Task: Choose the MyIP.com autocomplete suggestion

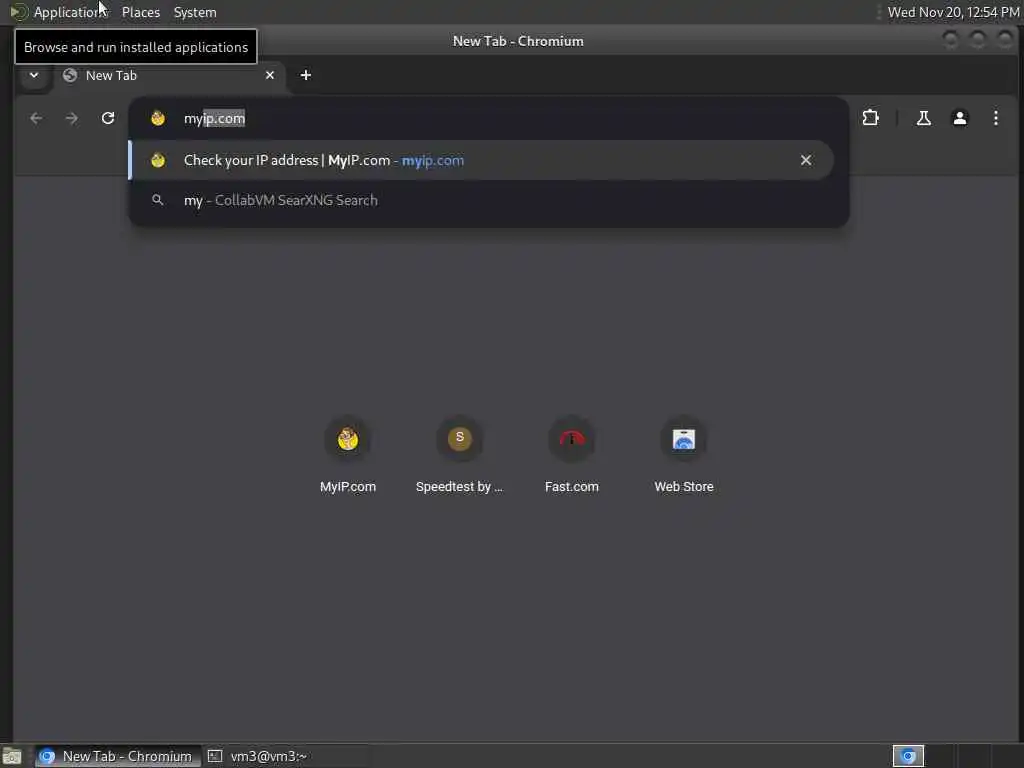Action: (481, 160)
